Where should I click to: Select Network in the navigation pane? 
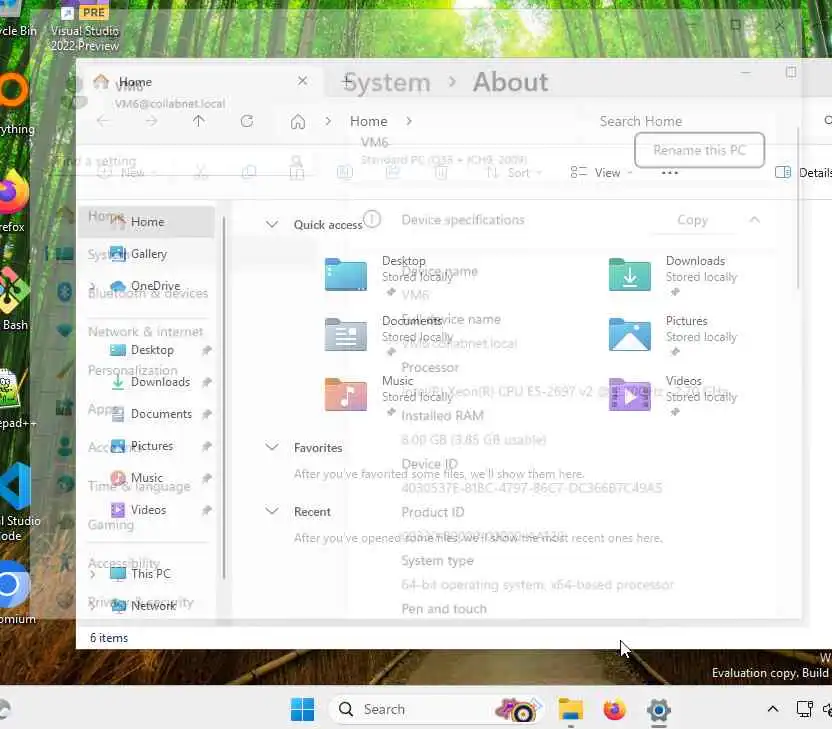pos(146,605)
